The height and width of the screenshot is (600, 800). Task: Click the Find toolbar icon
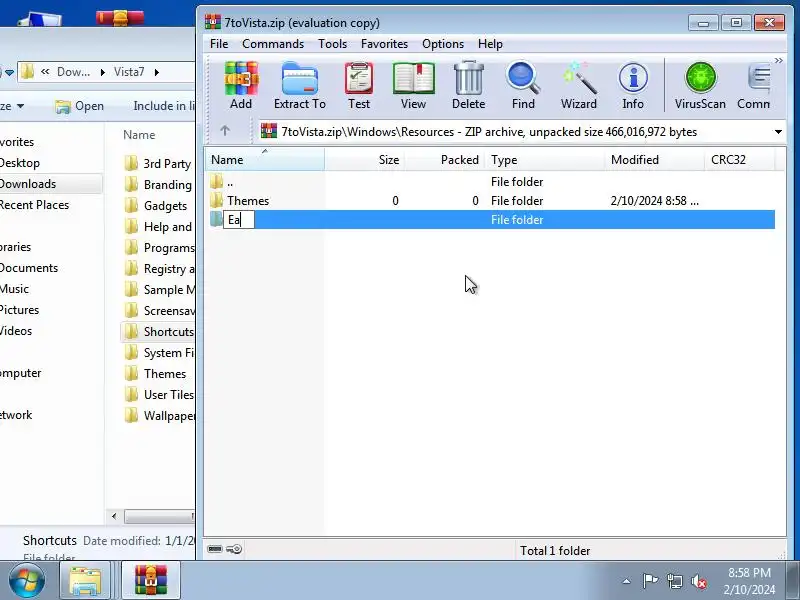coord(523,86)
